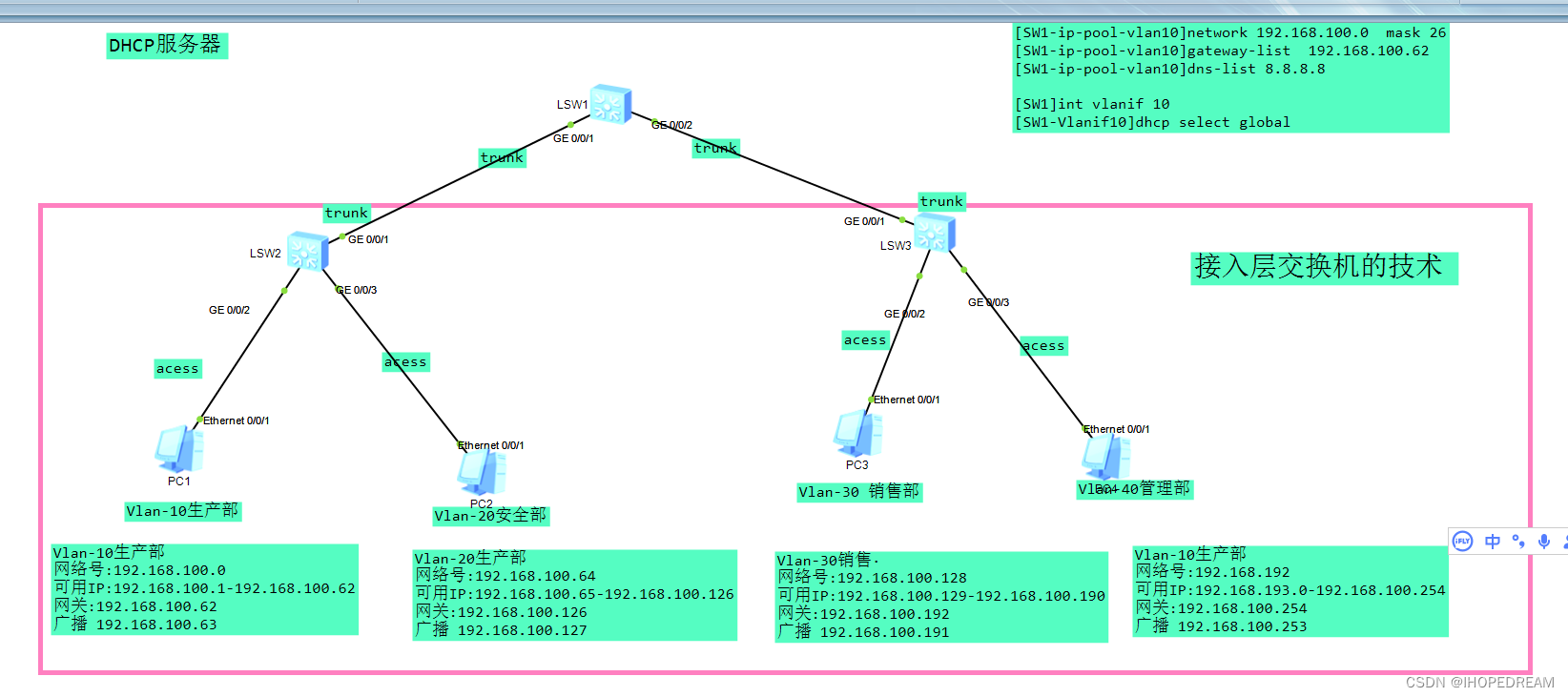Select the Vlan-10生产部 label under PC1
Viewport: 1568px width, 697px height.
[183, 511]
